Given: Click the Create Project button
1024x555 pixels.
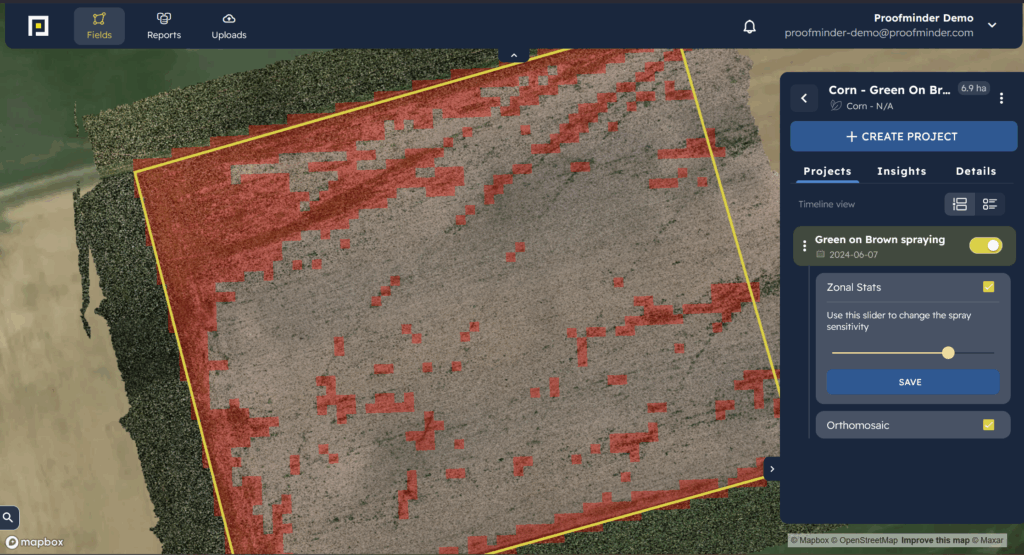Looking at the screenshot, I should point(903,136).
